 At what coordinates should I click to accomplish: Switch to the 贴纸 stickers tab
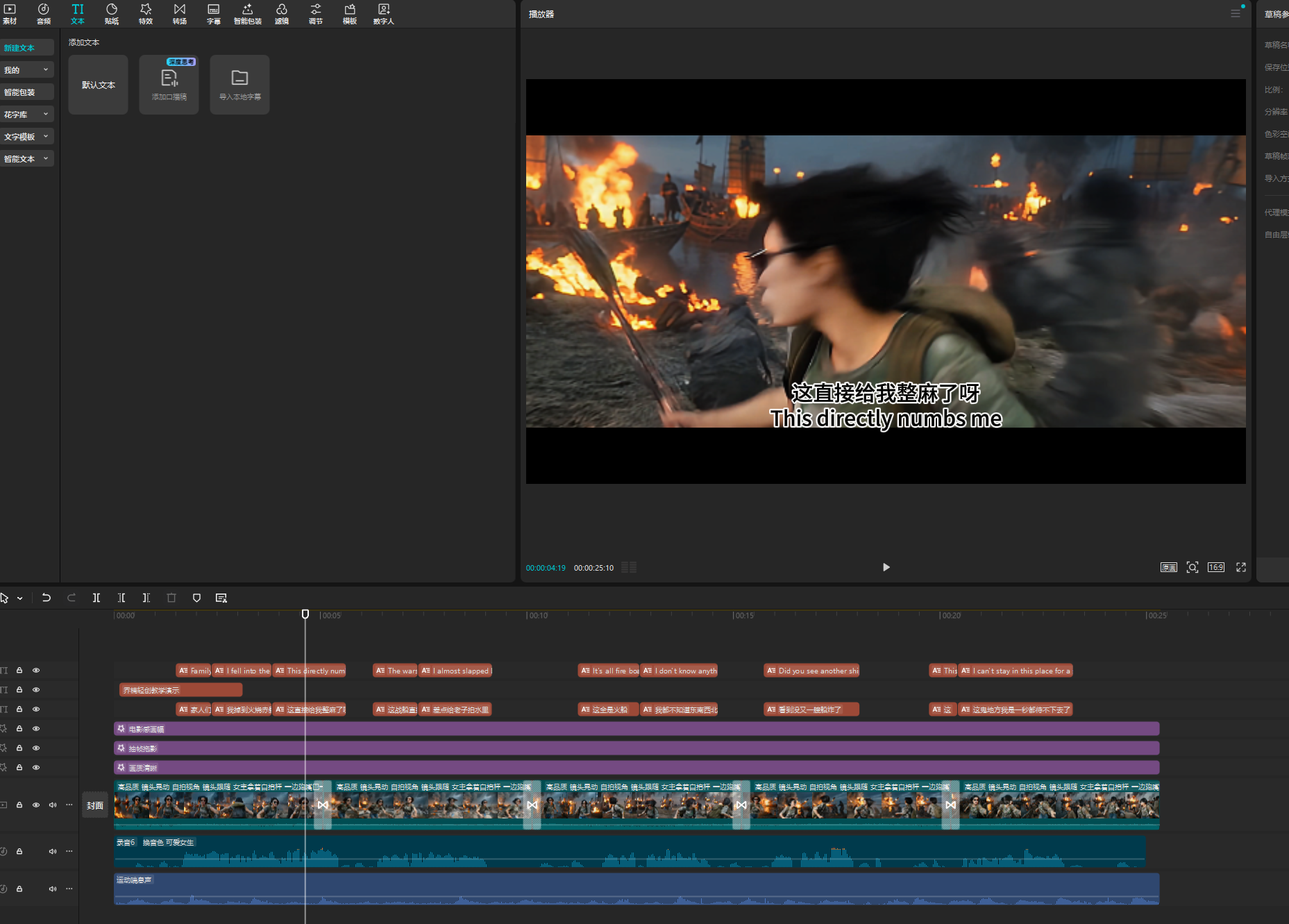[x=112, y=14]
